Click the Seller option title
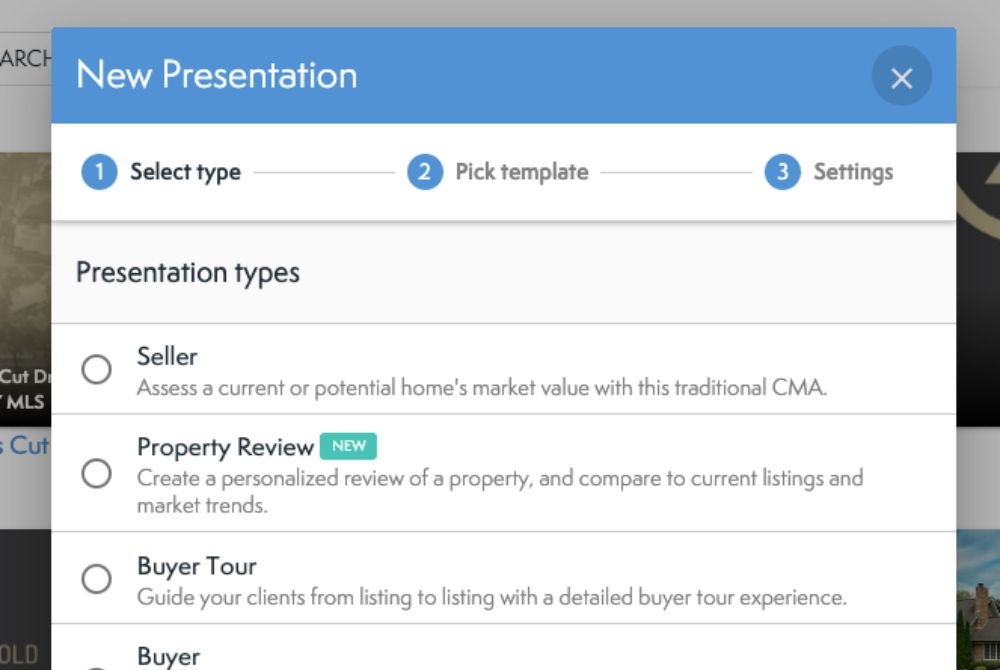Viewport: 1000px width, 670px height. click(x=167, y=356)
